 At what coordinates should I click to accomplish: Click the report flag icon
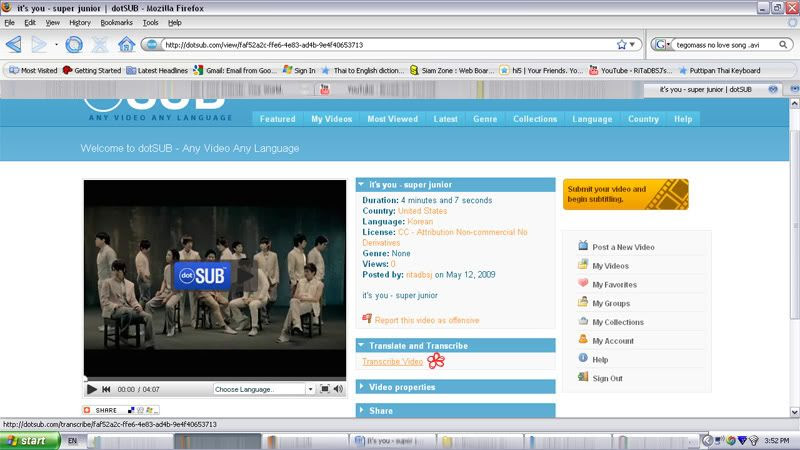click(367, 319)
